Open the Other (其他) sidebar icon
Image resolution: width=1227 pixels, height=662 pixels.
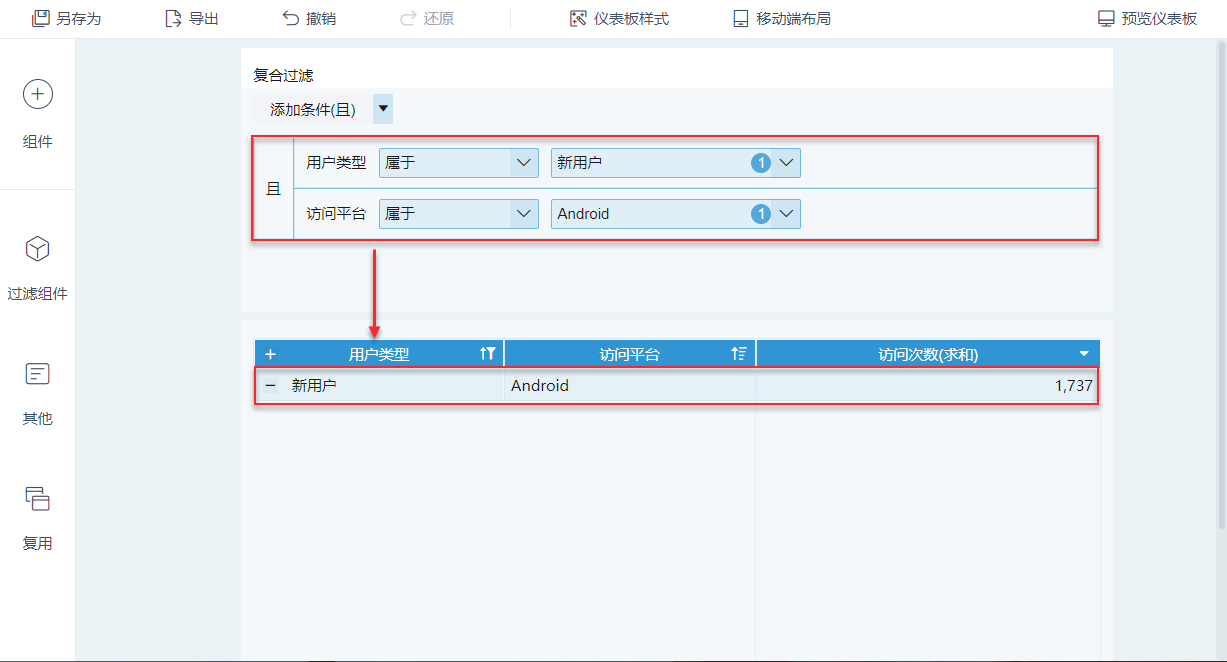pyautogui.click(x=38, y=374)
